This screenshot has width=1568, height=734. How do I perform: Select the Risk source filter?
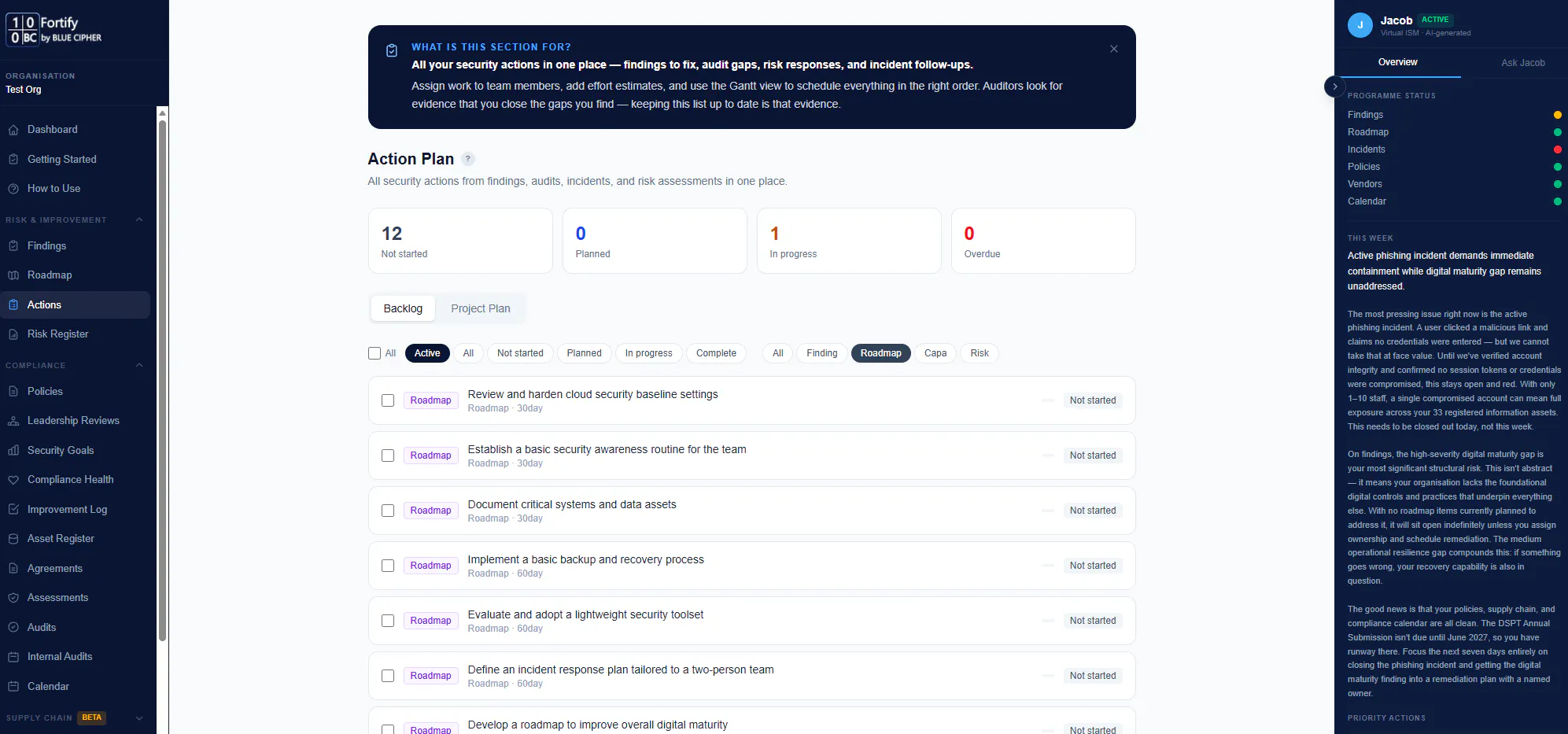(980, 353)
